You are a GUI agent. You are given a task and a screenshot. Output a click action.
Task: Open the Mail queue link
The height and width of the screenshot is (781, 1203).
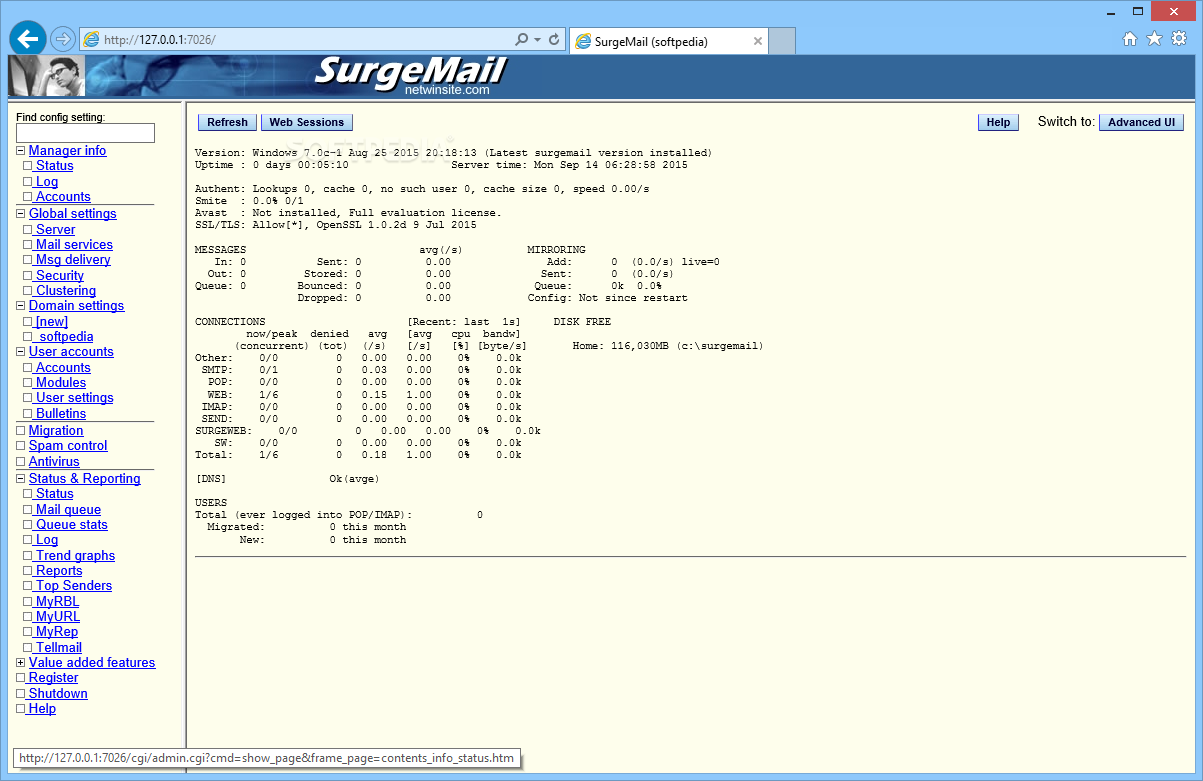click(68, 510)
